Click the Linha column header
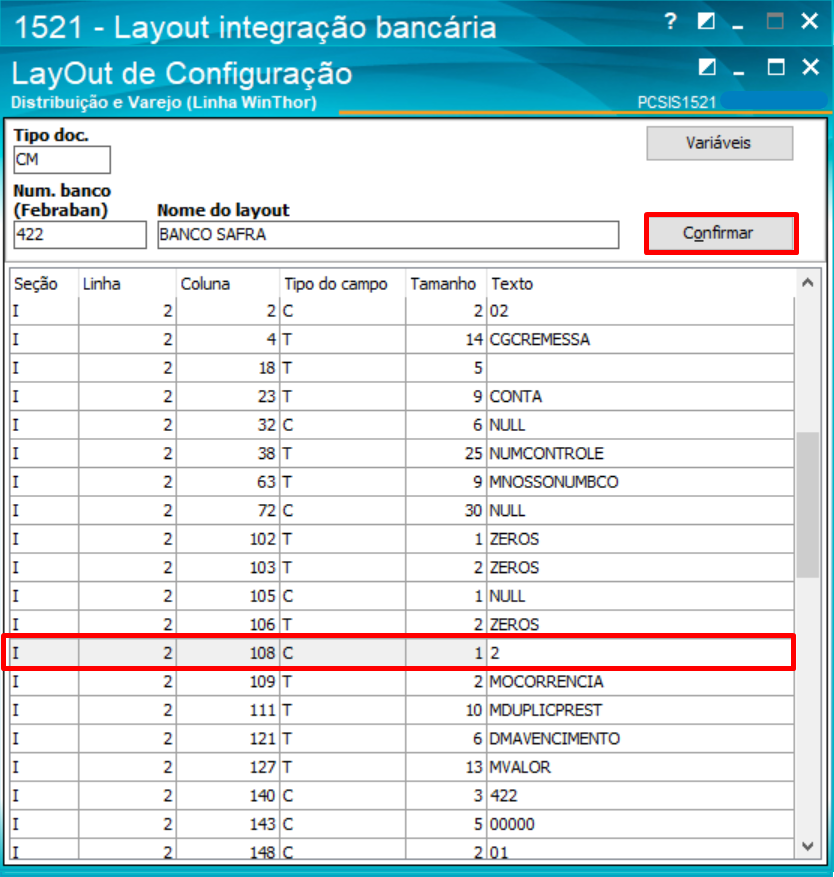This screenshot has height=877, width=834. [x=127, y=284]
